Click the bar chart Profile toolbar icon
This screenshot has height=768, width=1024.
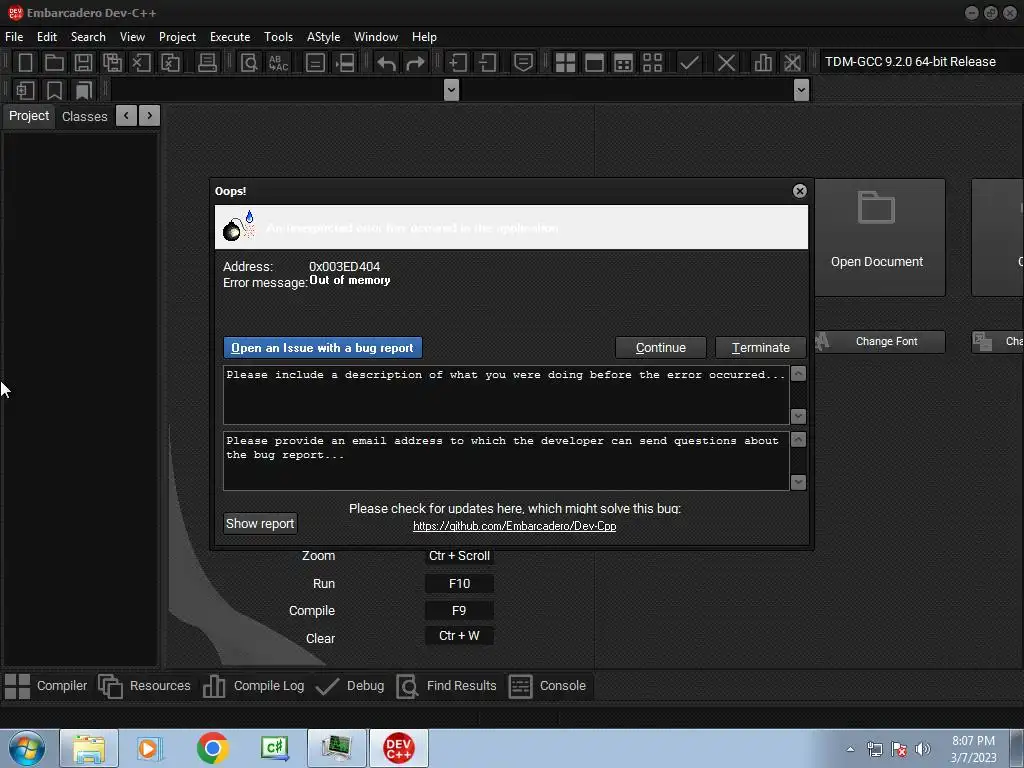tap(763, 63)
